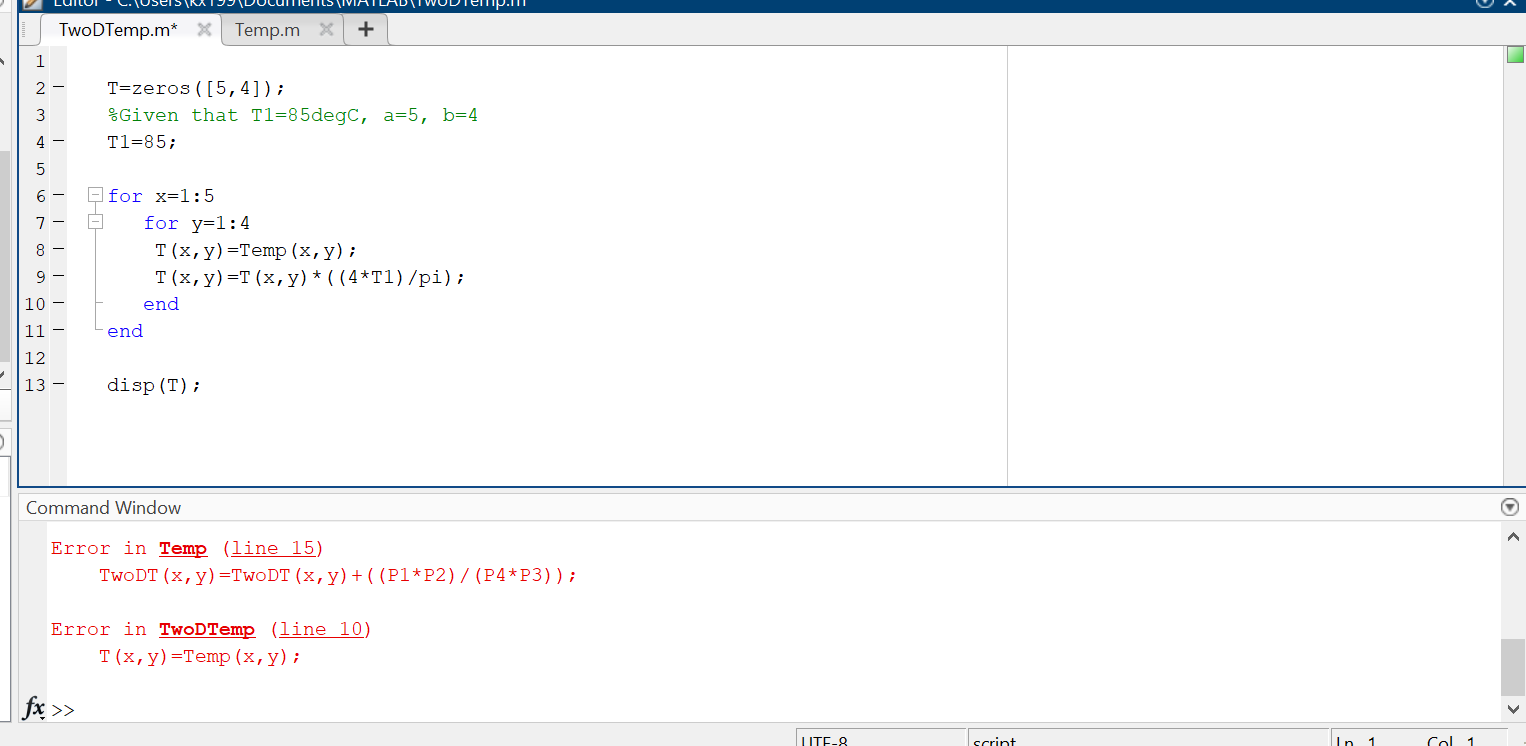Click the scrollbar up-arrow in the Command Window
This screenshot has height=746, width=1526.
click(1513, 536)
